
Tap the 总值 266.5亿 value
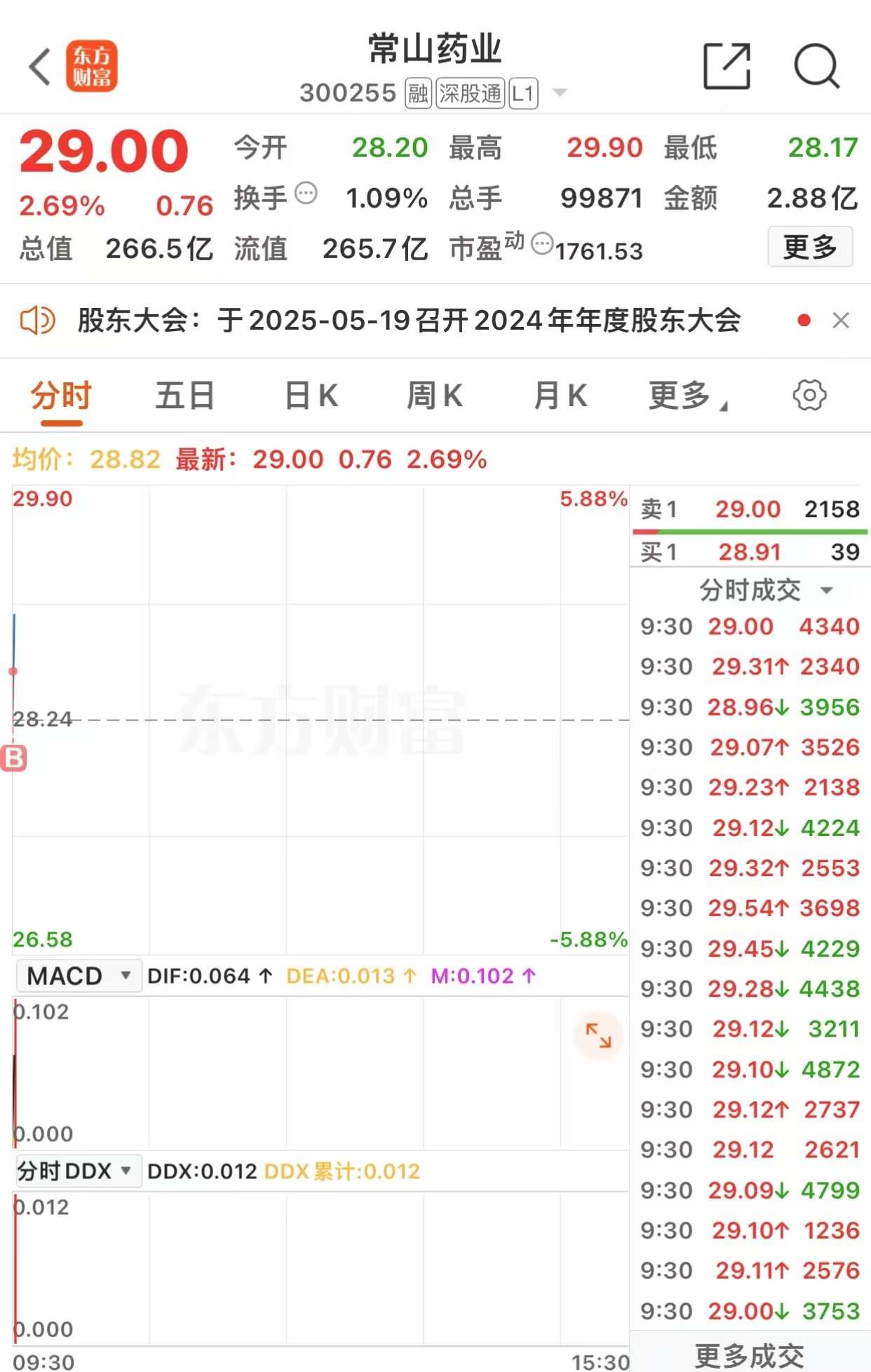pos(160,248)
